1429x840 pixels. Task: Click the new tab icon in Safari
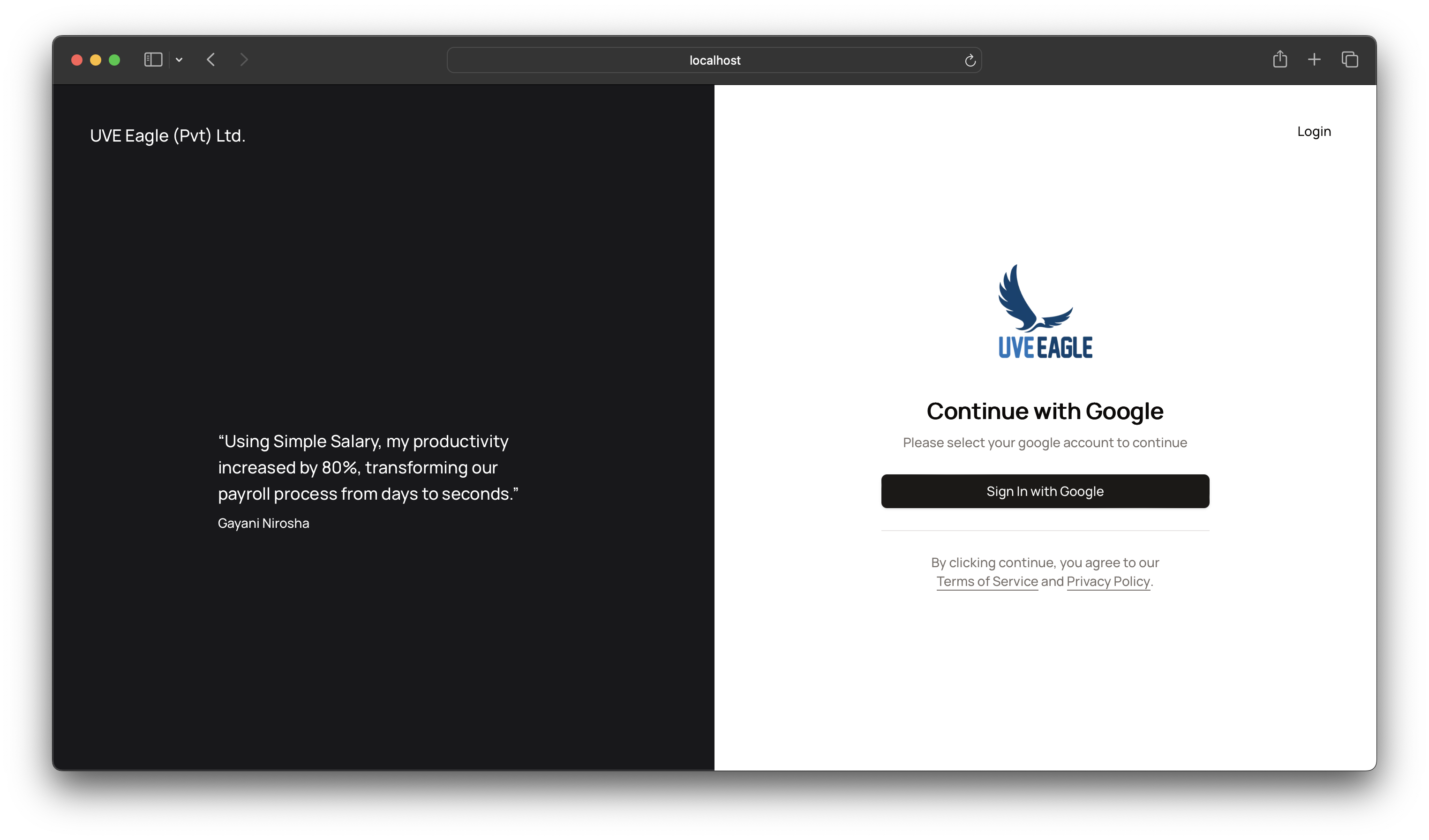coord(1314,59)
